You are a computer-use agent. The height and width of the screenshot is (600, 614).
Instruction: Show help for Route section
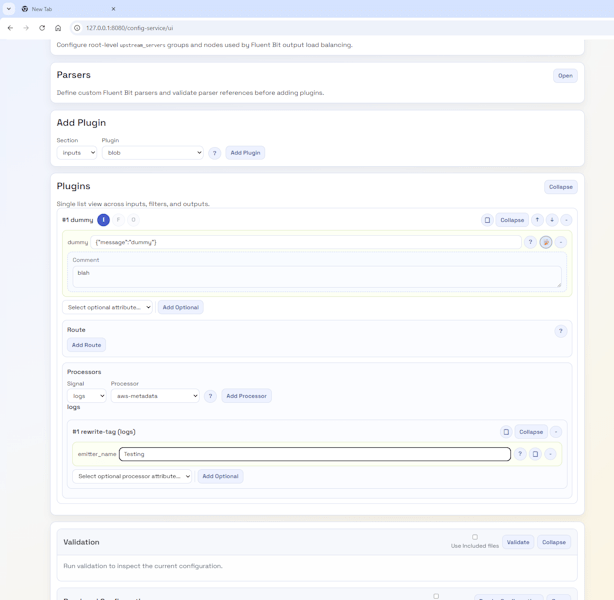pos(560,331)
